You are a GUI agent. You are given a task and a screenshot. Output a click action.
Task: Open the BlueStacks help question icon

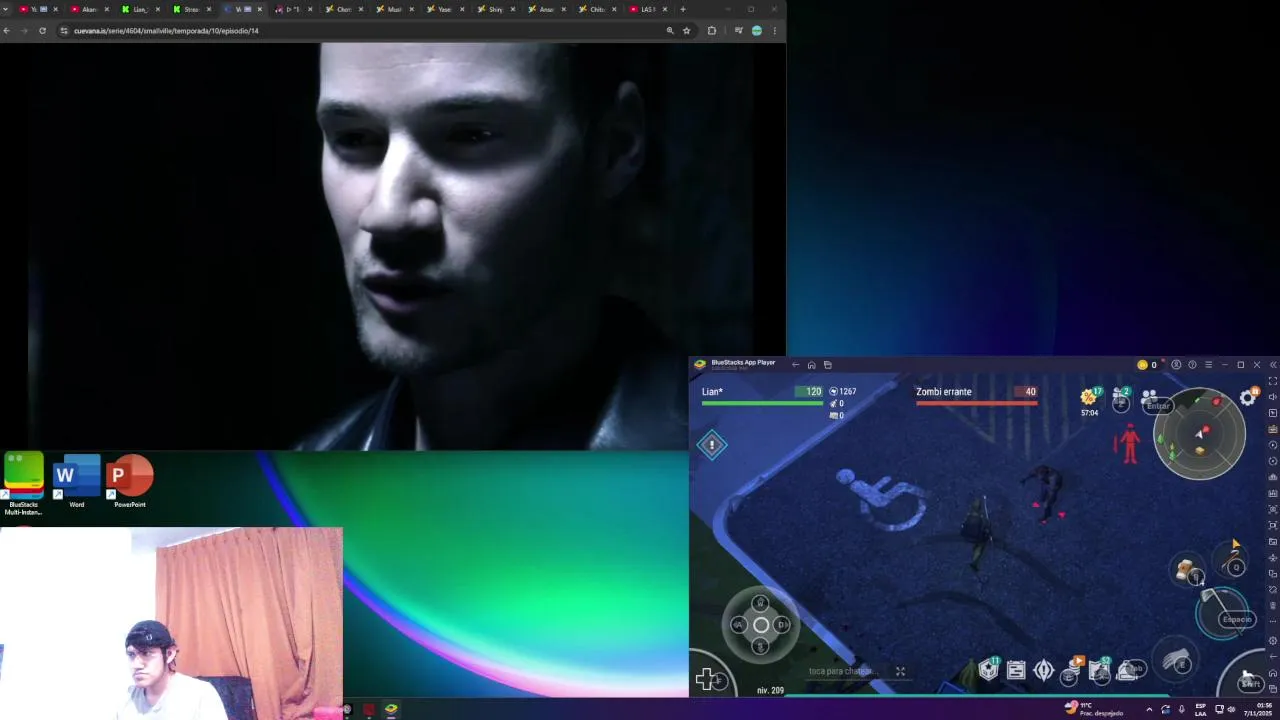[1192, 365]
